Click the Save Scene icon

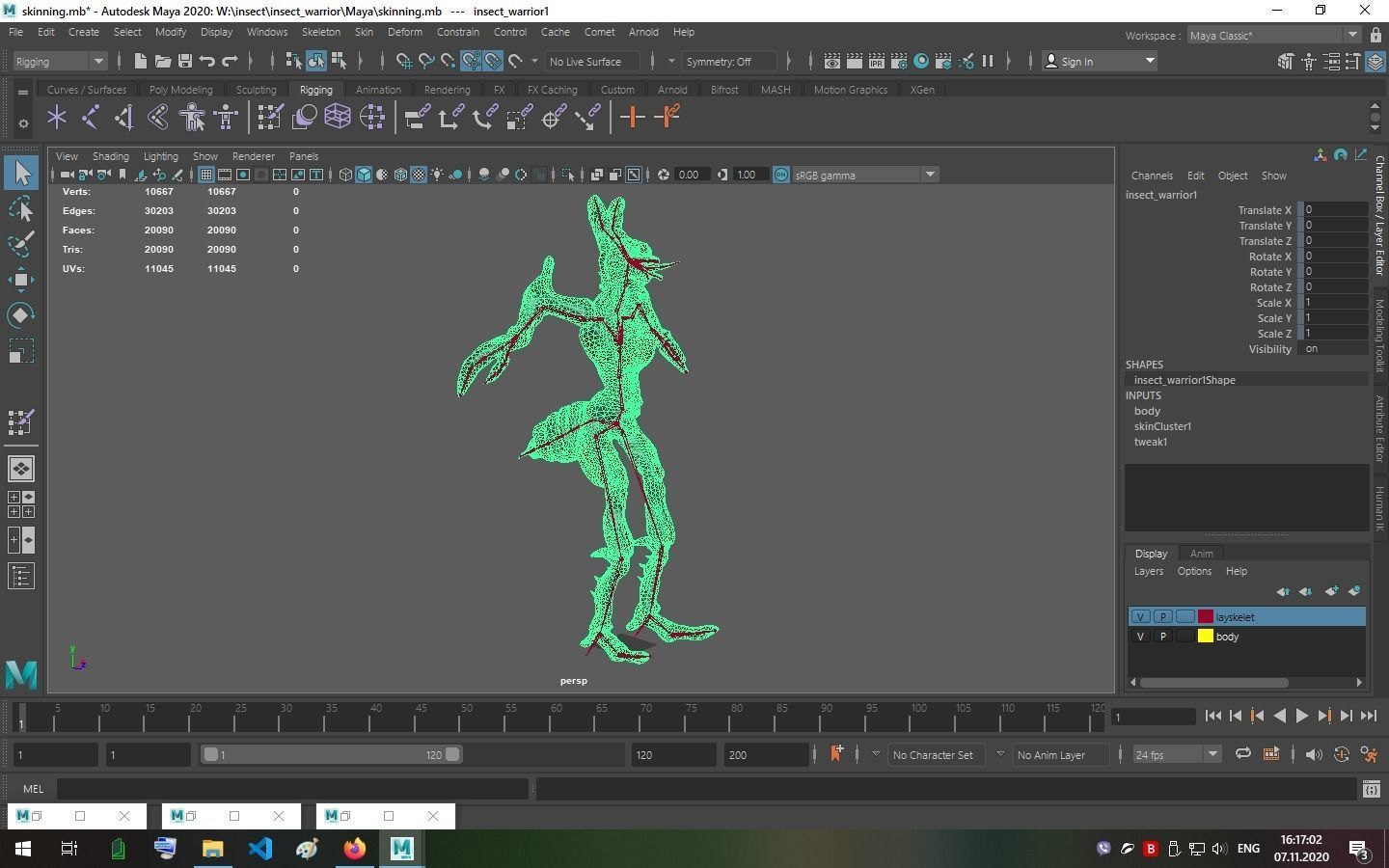[185, 62]
